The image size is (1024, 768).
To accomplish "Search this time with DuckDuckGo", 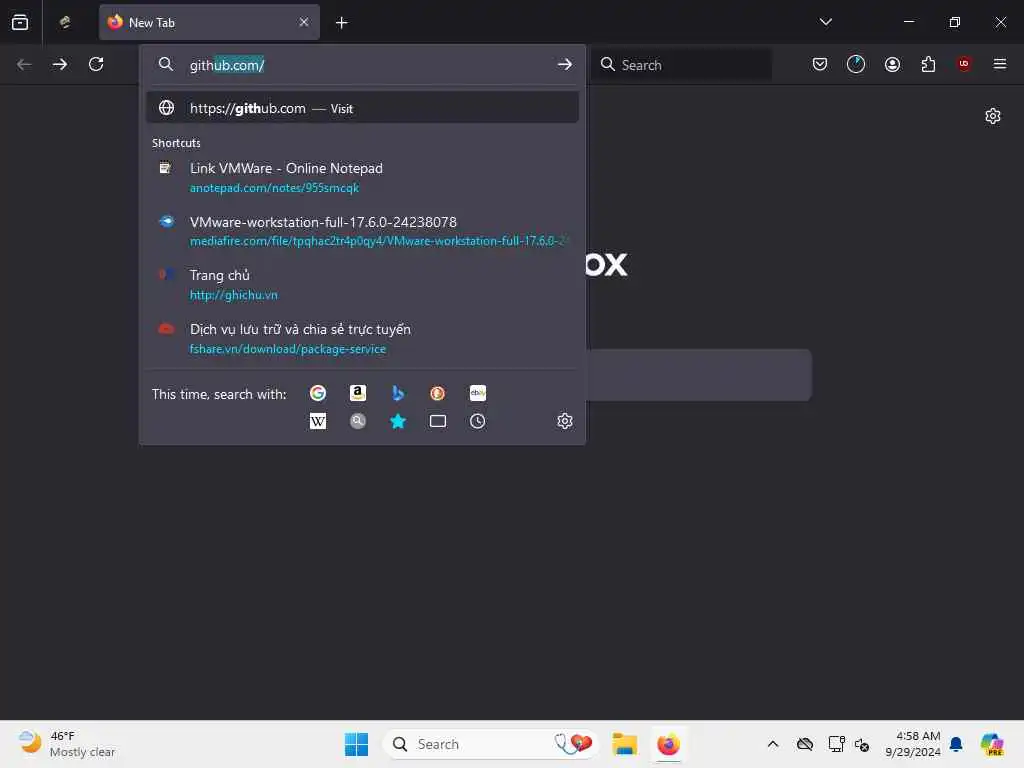I will [x=438, y=393].
